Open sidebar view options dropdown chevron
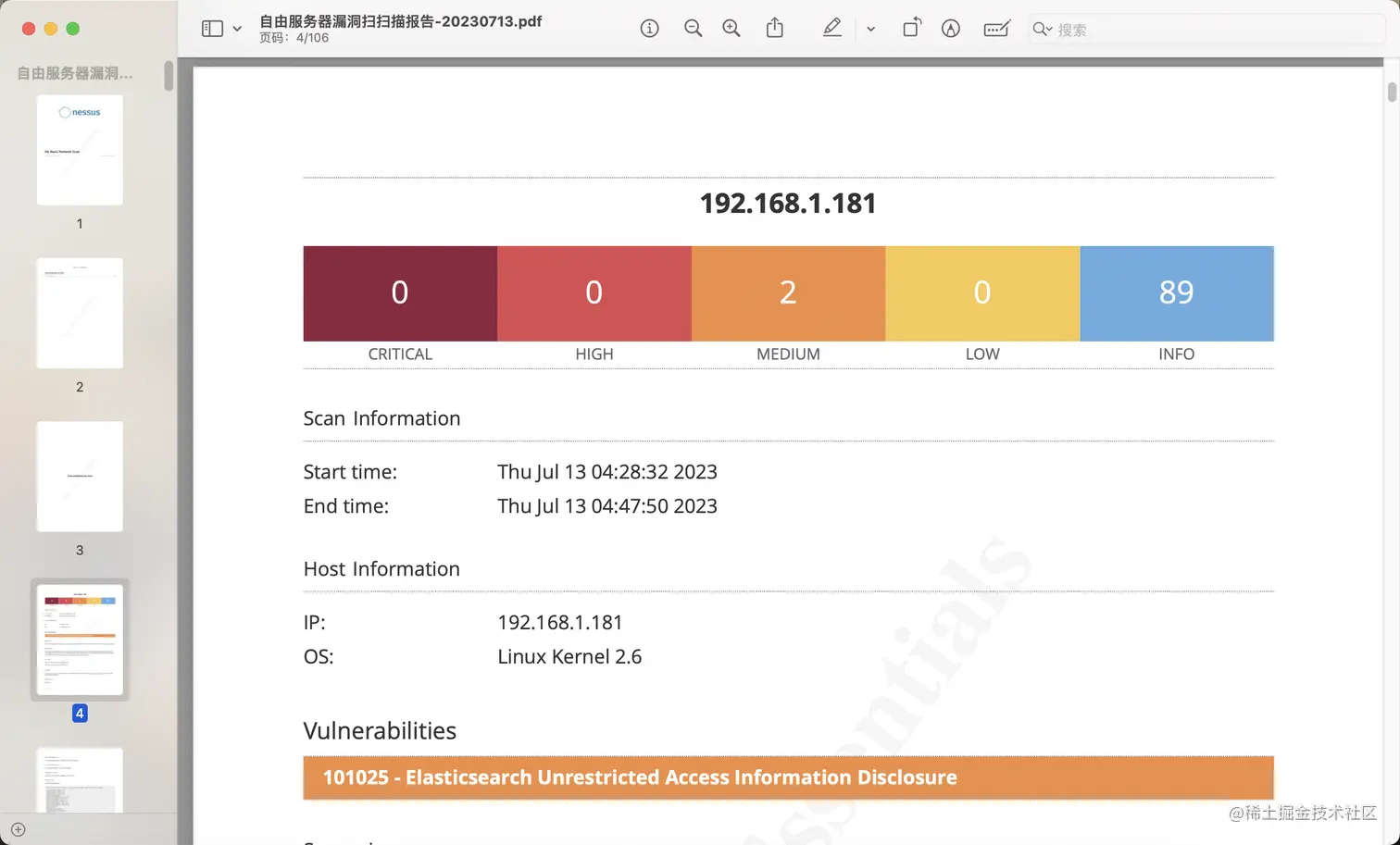 click(x=237, y=29)
